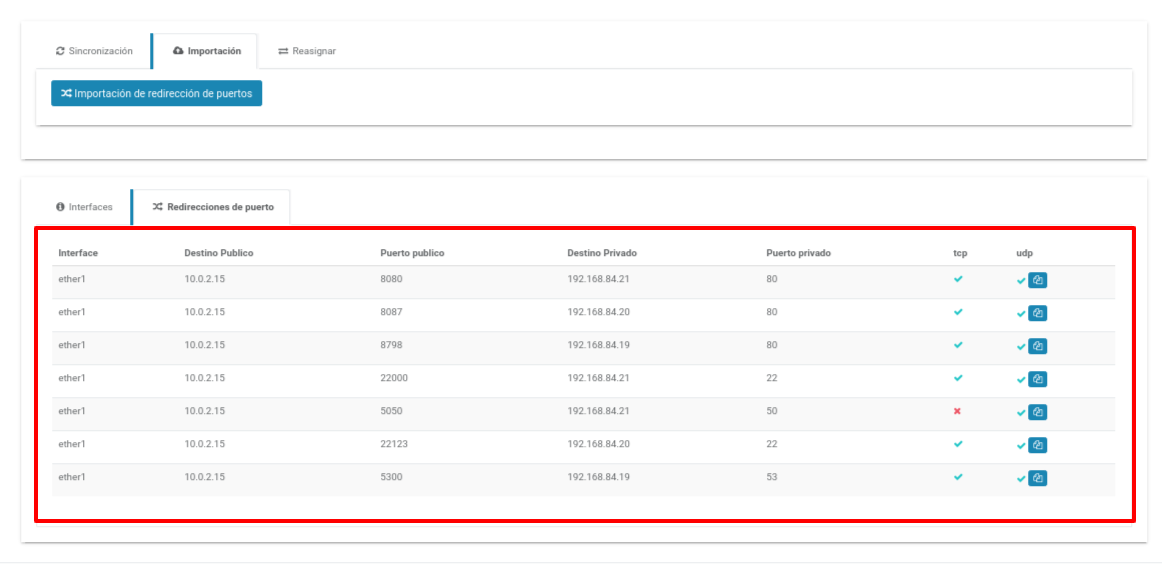Screen dimensions: 1162x564
Task: Click the udp check mark in the 5050 row
Action: pyautogui.click(x=1021, y=413)
